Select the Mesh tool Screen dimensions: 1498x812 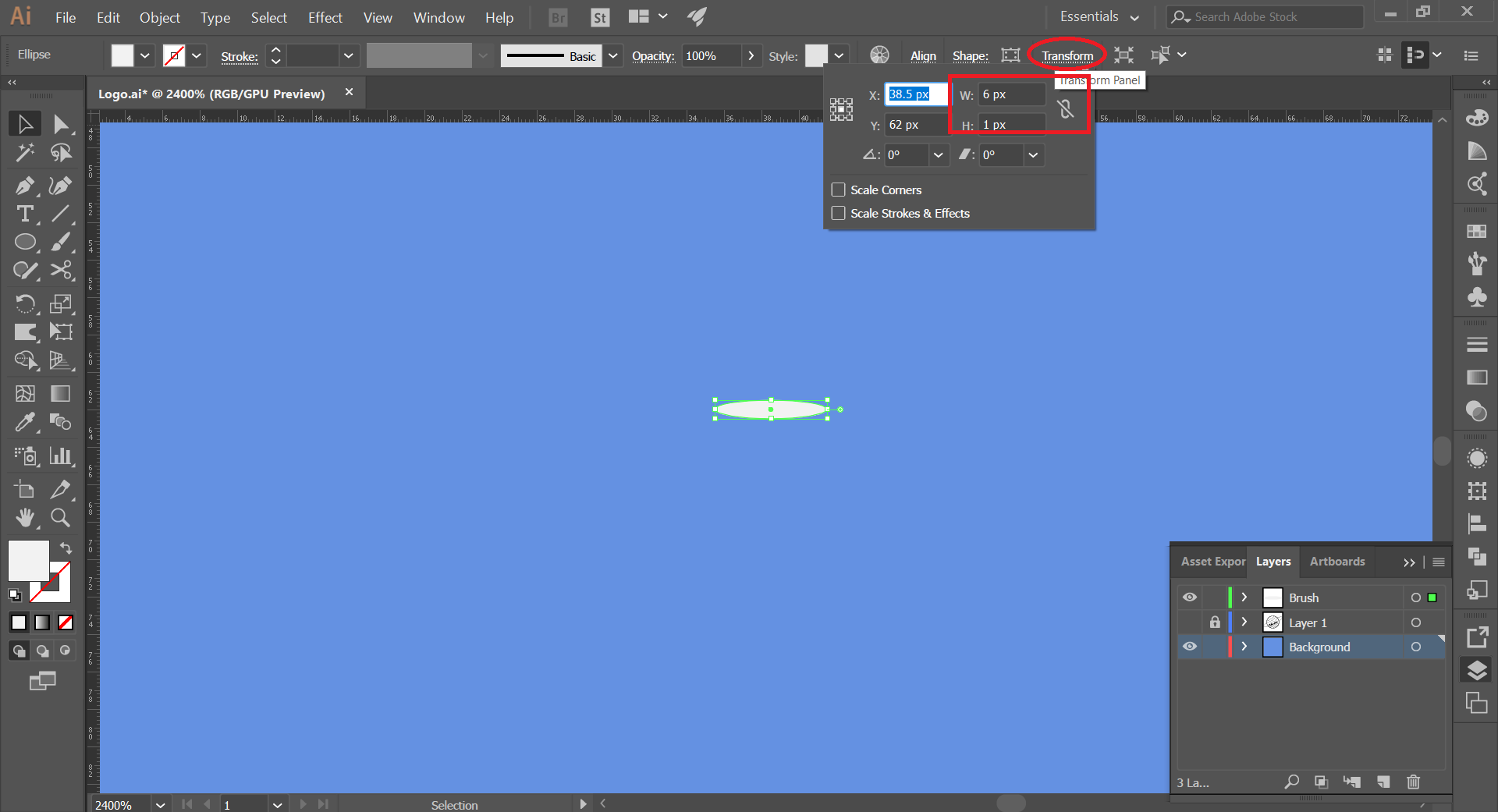(x=25, y=394)
